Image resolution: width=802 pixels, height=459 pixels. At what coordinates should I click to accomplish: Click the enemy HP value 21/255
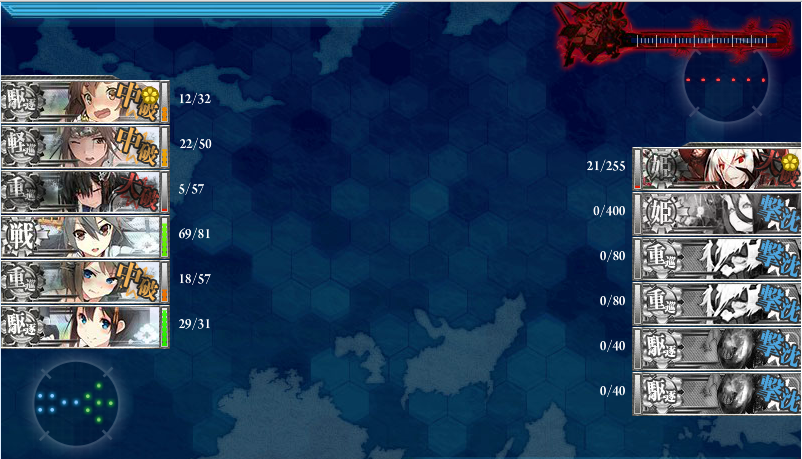606,166
